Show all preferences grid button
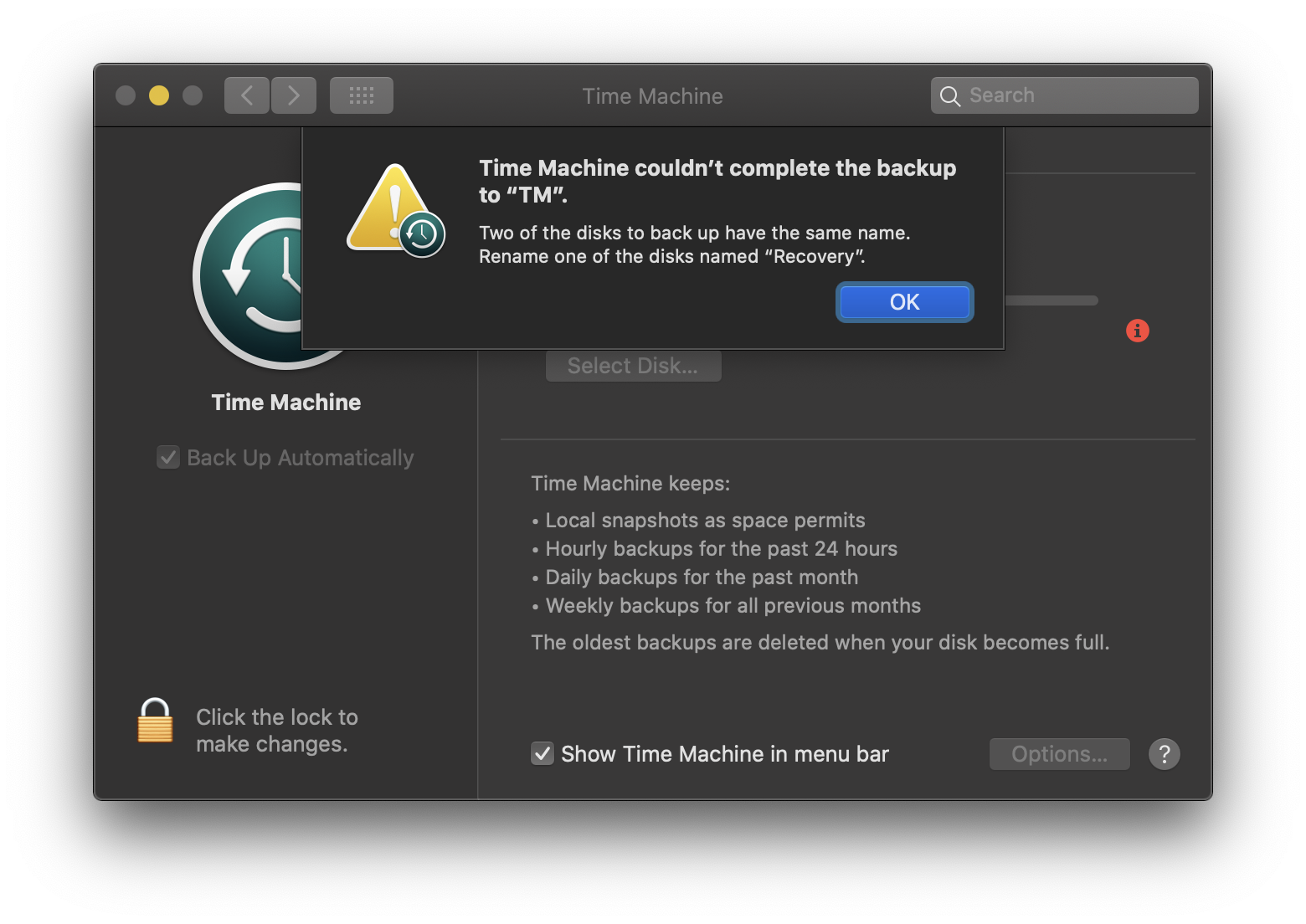The height and width of the screenshot is (924, 1306). click(x=361, y=95)
